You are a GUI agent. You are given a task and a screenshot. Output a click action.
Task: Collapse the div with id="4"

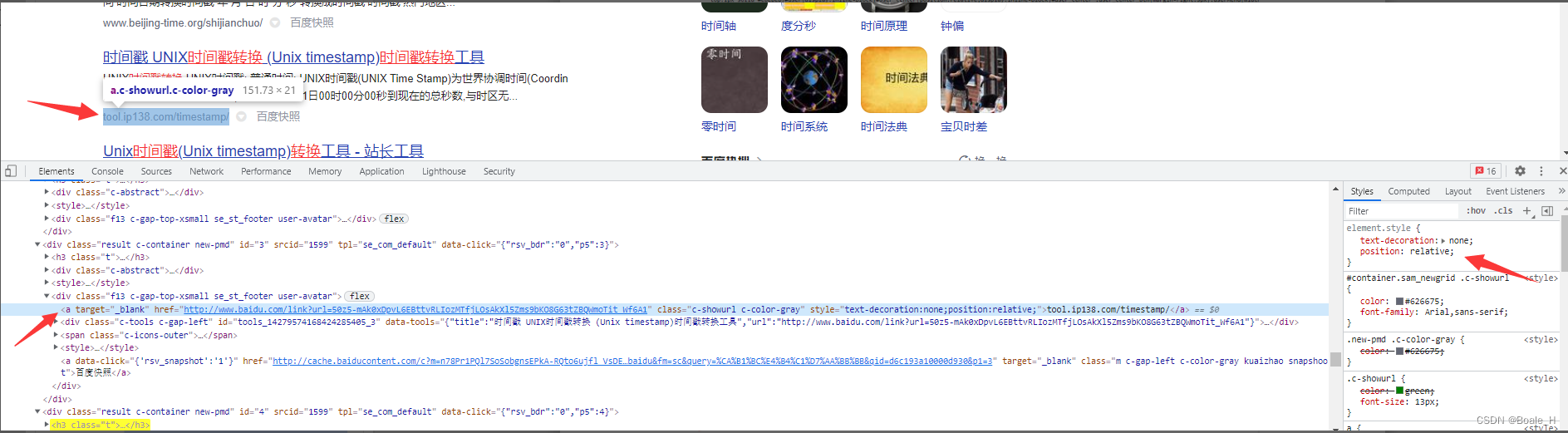[x=38, y=411]
